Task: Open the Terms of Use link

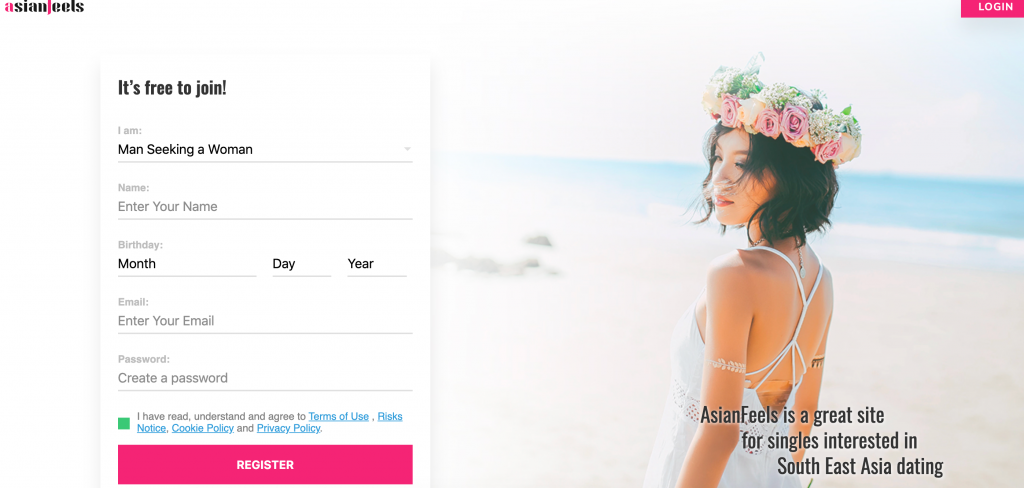Action: (338, 417)
